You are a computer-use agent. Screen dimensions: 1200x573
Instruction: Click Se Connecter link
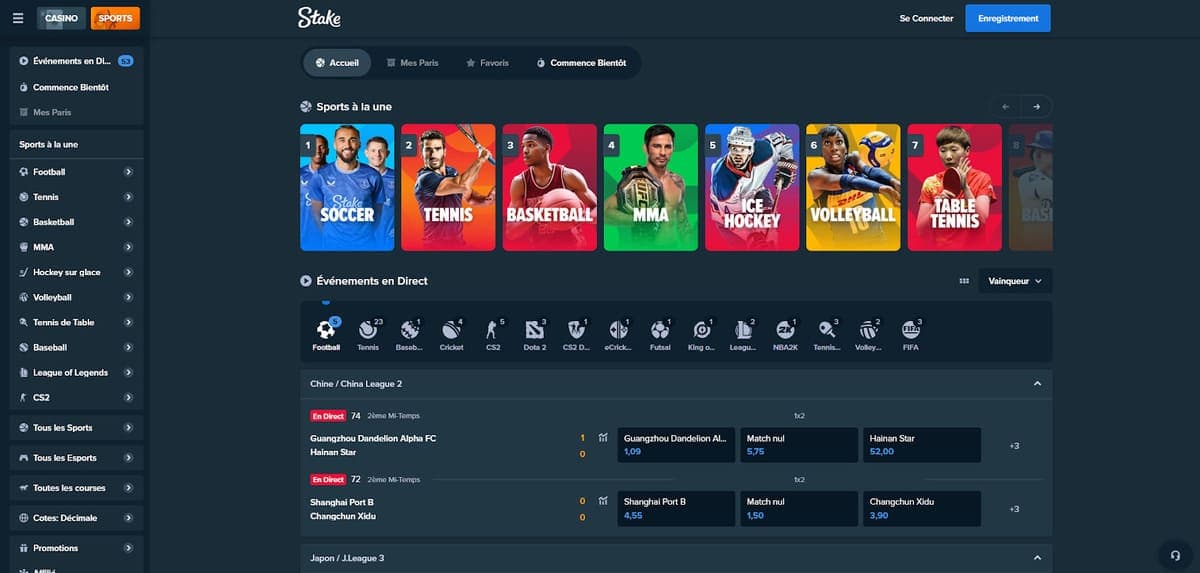[926, 18]
